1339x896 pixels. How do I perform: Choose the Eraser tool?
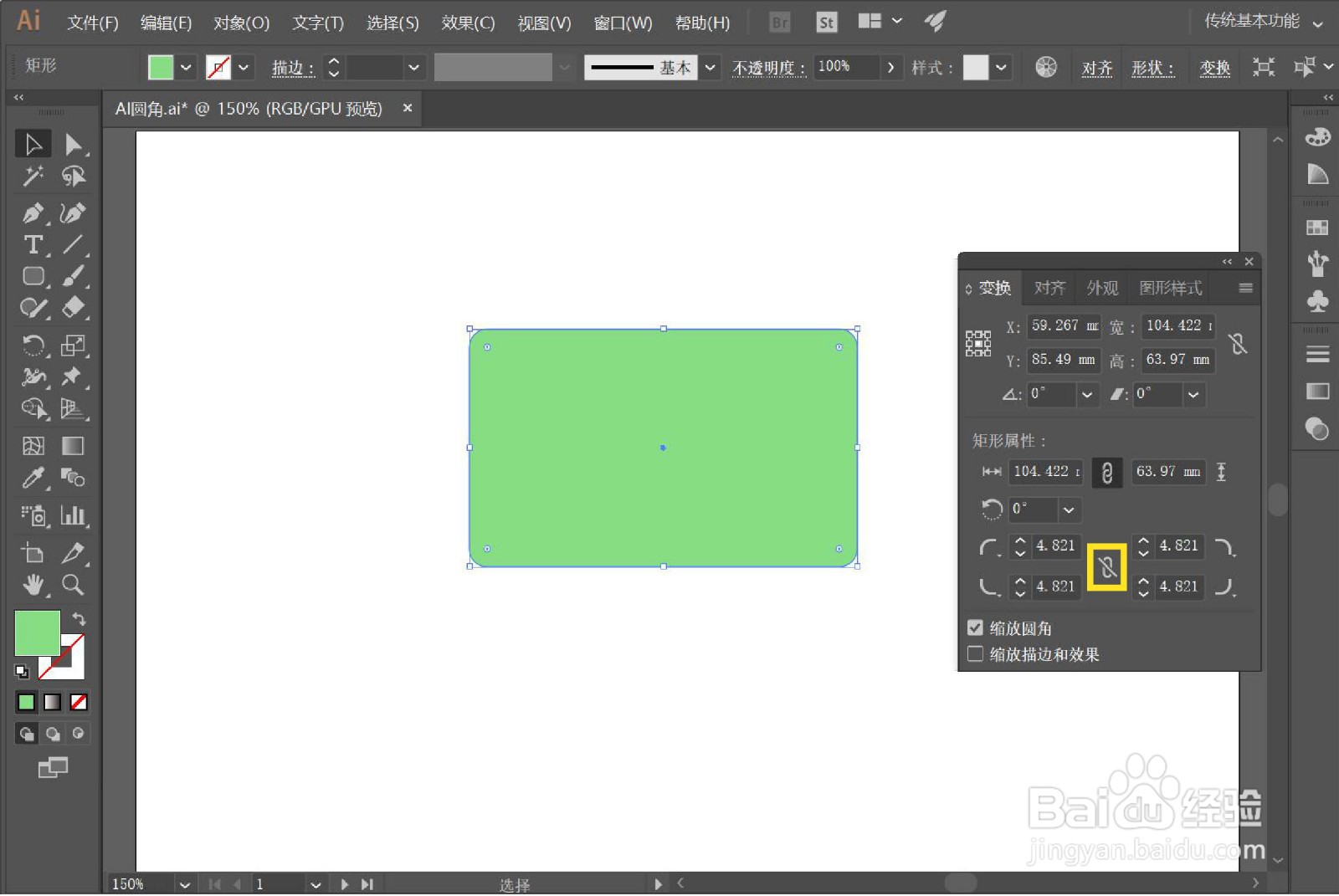click(x=74, y=309)
